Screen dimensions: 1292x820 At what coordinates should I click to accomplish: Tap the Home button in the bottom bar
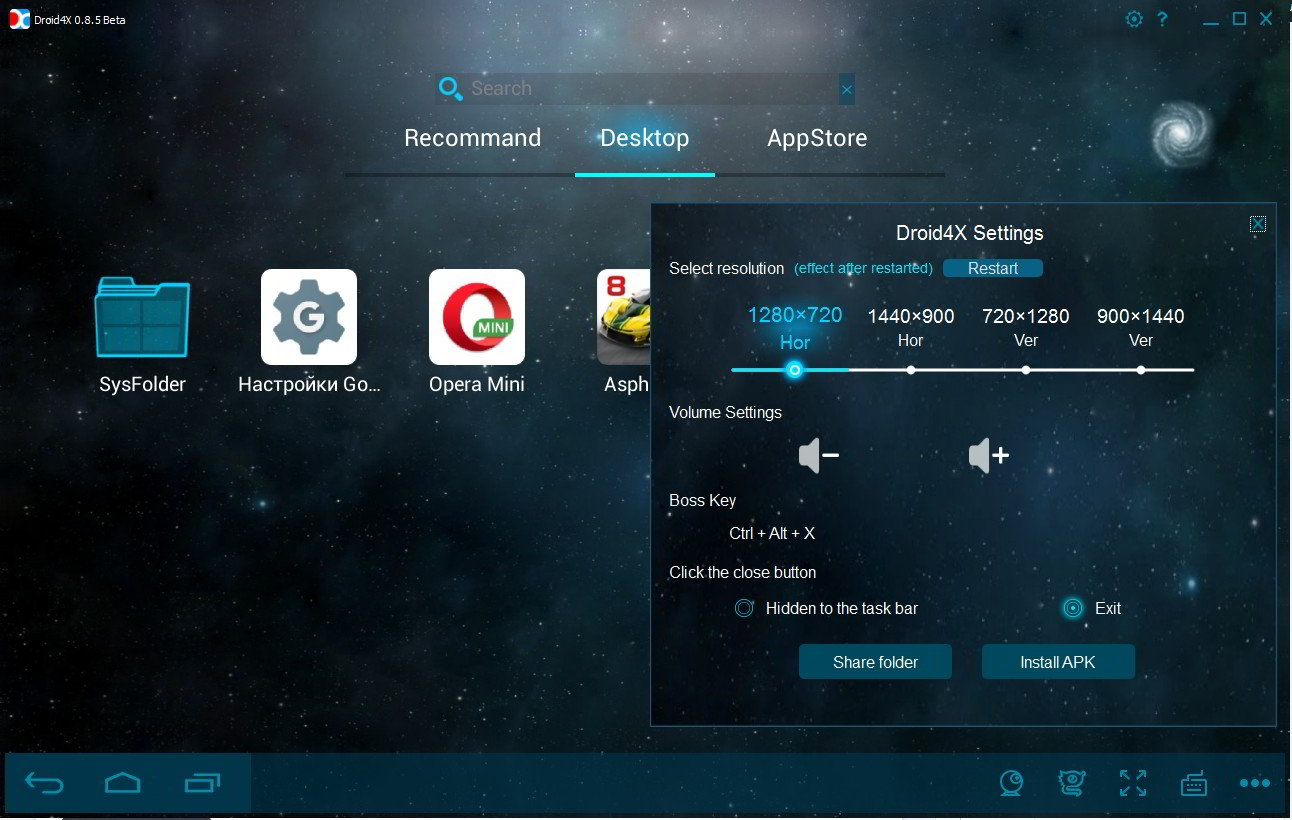click(122, 783)
